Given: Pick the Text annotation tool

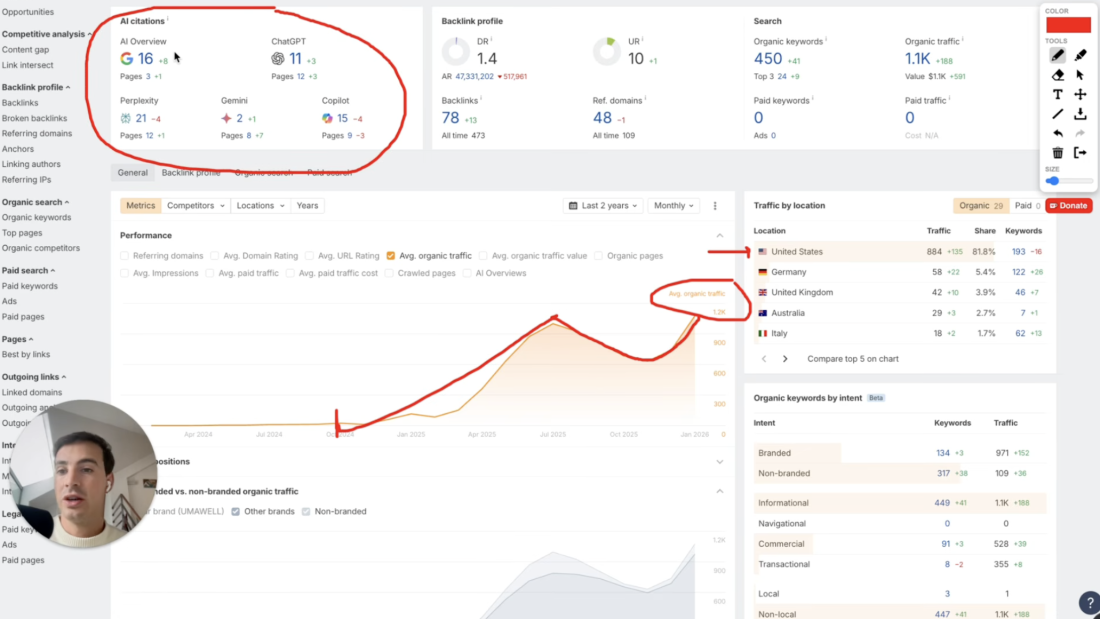Looking at the screenshot, I should coord(1058,95).
